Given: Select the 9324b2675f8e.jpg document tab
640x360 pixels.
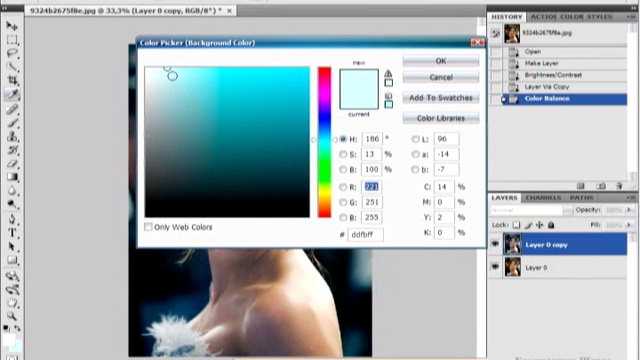Looking at the screenshot, I should (x=131, y=11).
